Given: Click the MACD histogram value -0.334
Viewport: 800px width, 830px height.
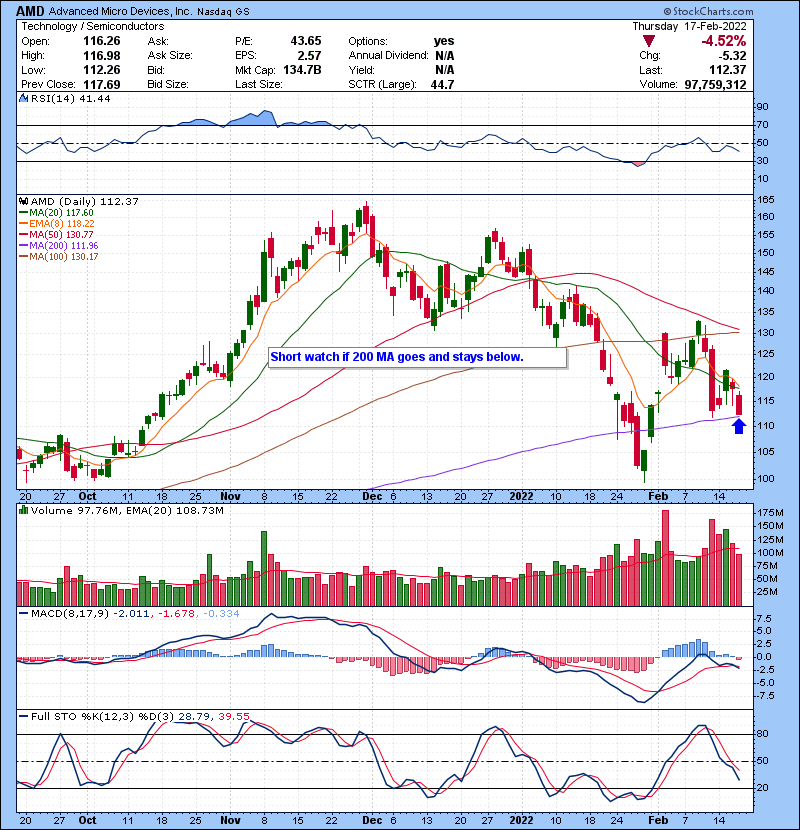Looking at the screenshot, I should click(x=221, y=614).
